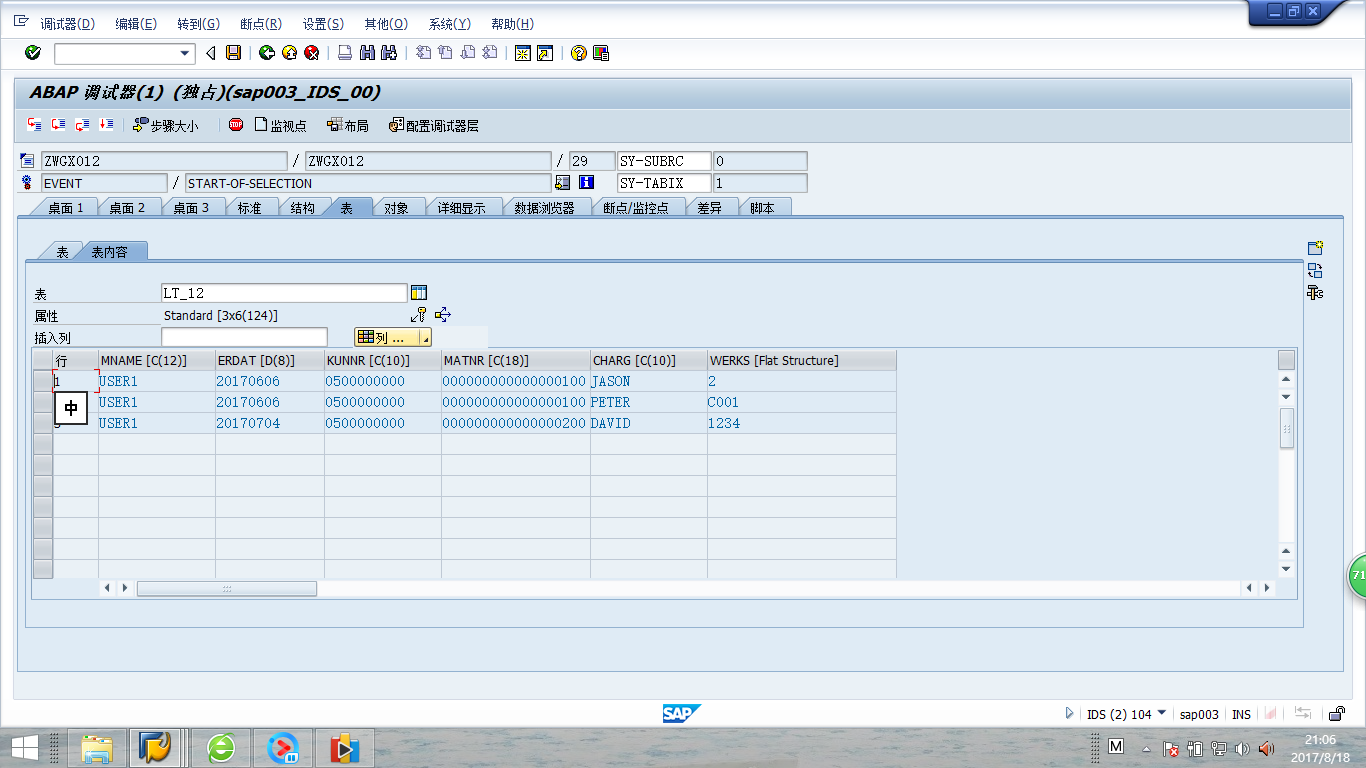This screenshot has width=1366, height=768.
Task: Click the Continue debugger icon
Action: coord(107,125)
